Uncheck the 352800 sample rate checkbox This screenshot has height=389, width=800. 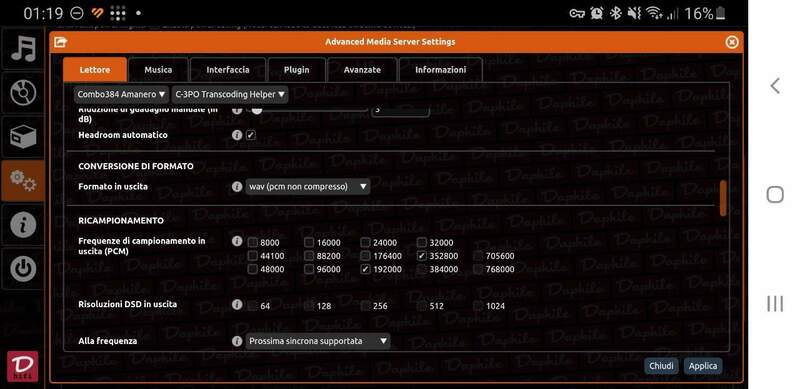click(421, 256)
